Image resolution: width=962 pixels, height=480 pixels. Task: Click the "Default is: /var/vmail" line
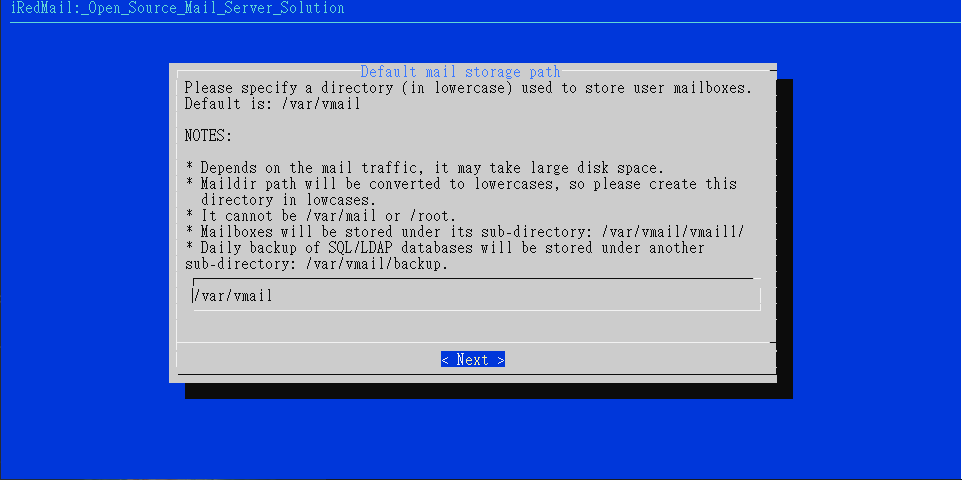point(272,104)
